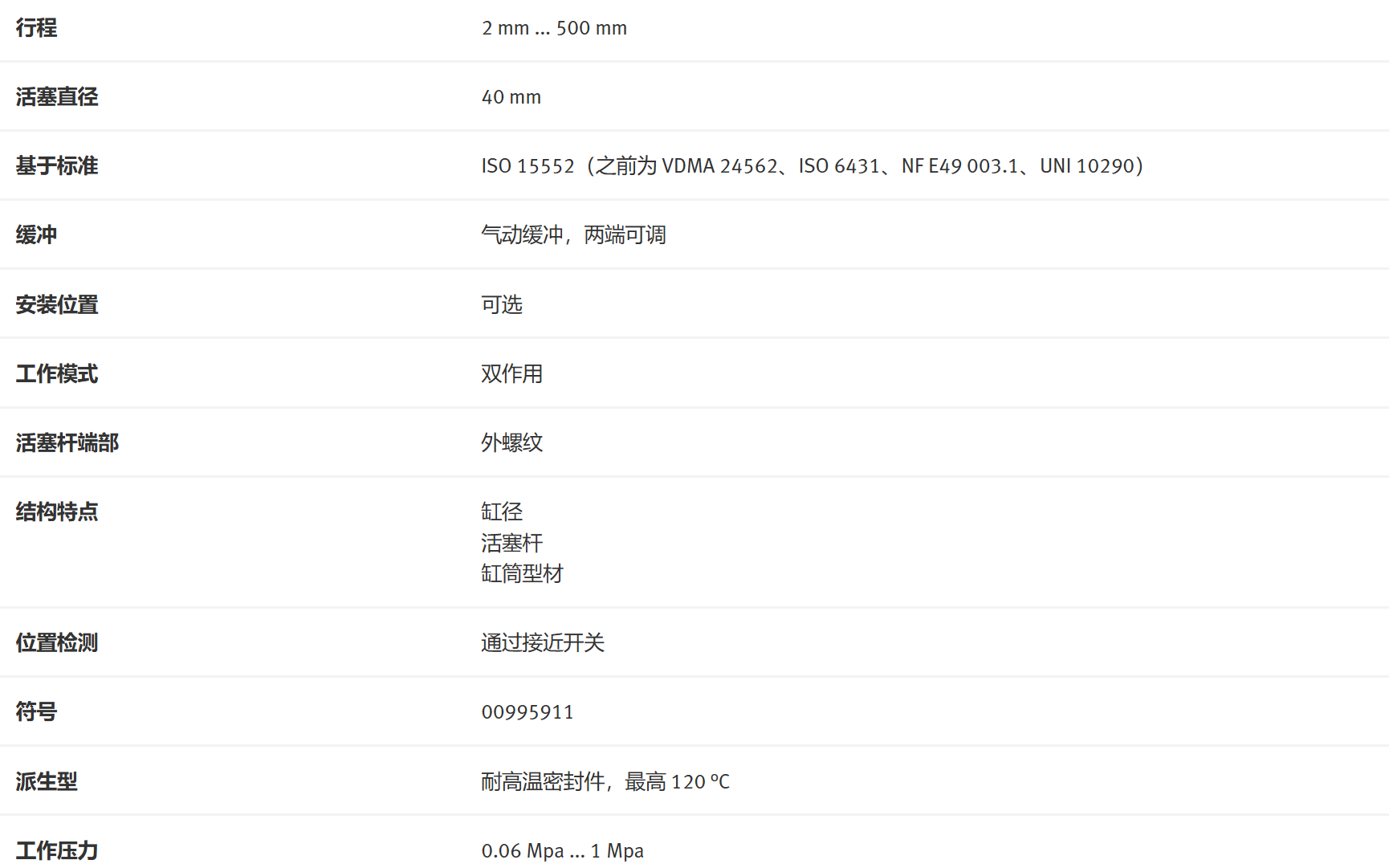Click the 0.06 Mpa ... 1 Mpa pressure value
1389x868 pixels.
click(562, 851)
